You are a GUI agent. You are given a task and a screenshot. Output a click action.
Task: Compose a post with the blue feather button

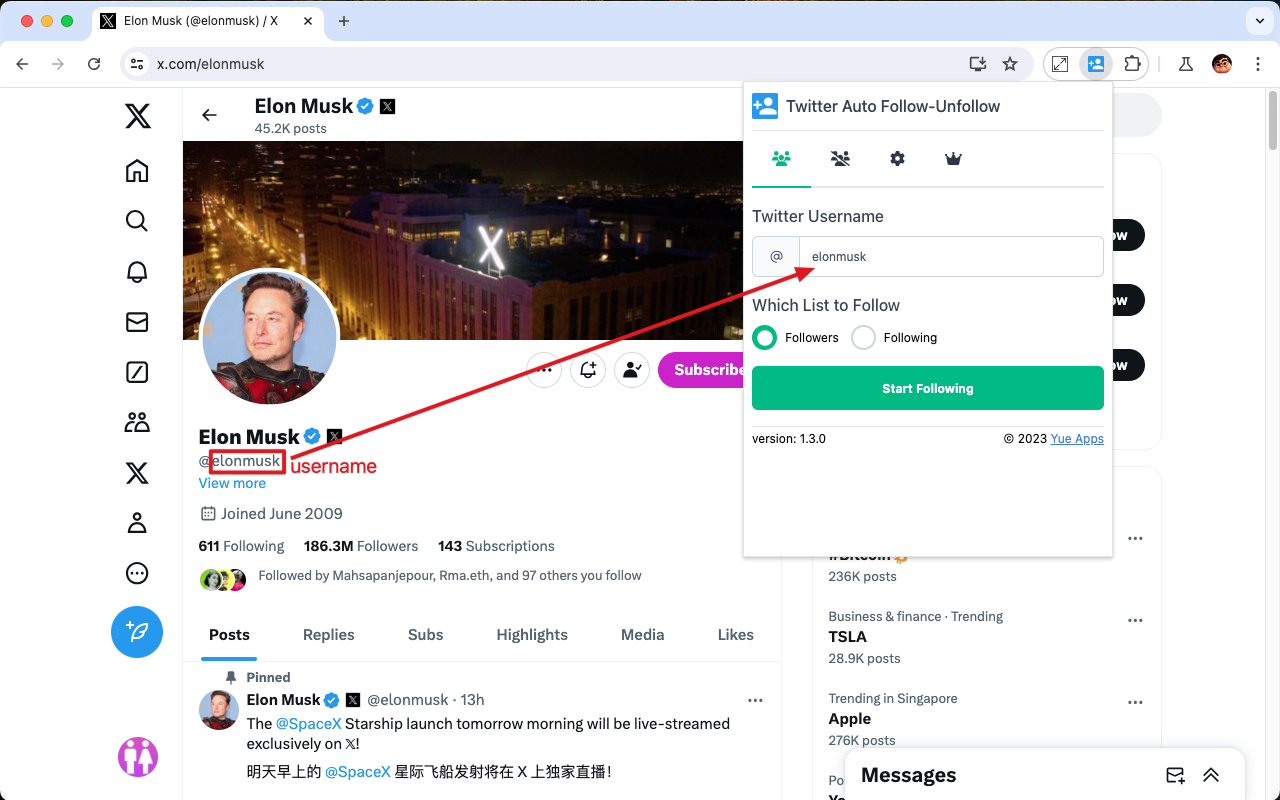point(137,632)
